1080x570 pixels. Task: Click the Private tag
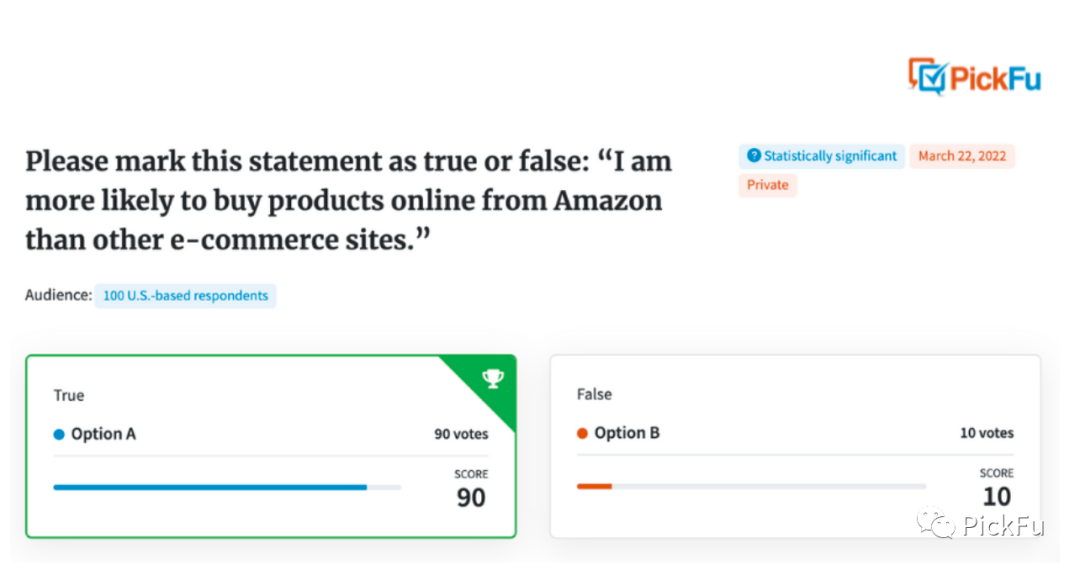tap(767, 185)
